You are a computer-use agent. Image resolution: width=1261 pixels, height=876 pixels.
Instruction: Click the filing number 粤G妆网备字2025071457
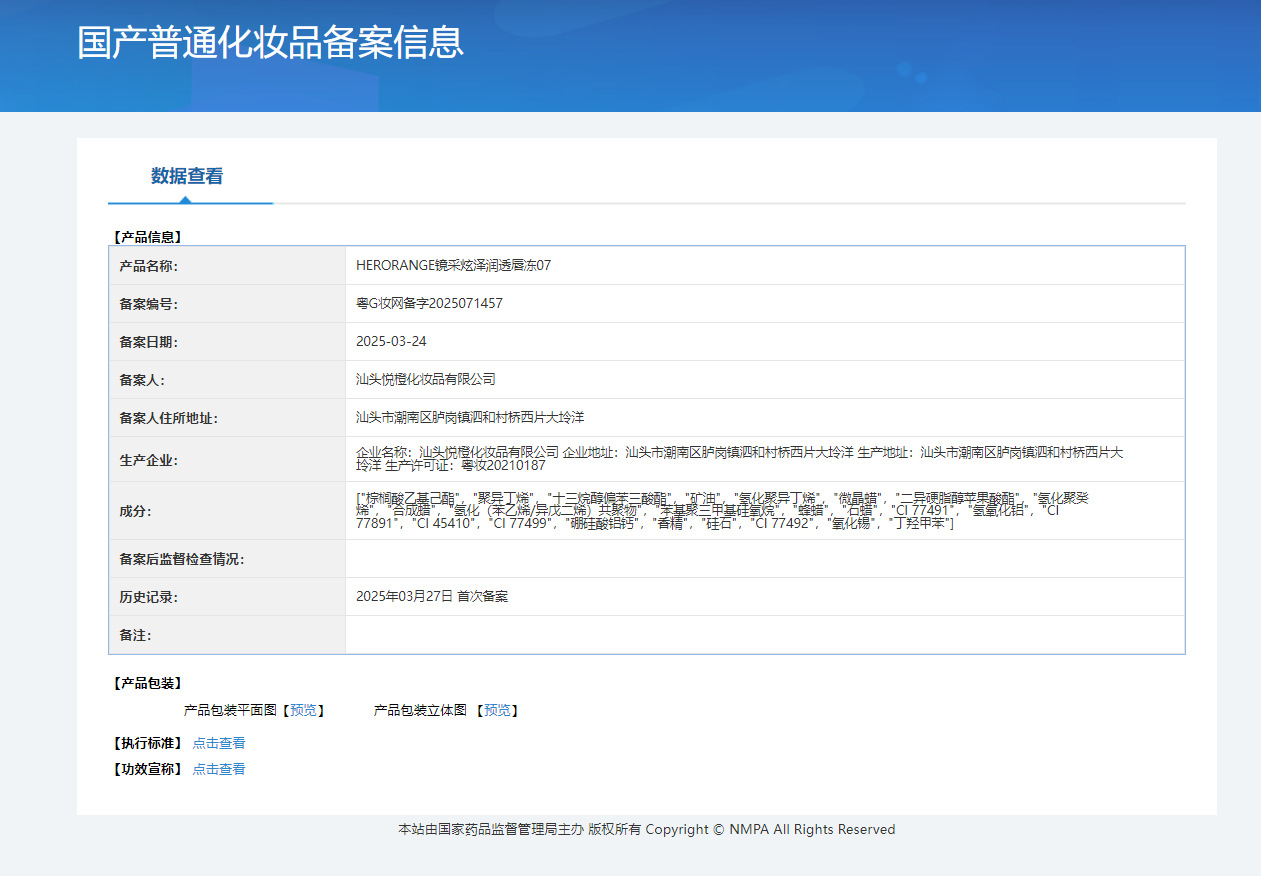point(429,304)
